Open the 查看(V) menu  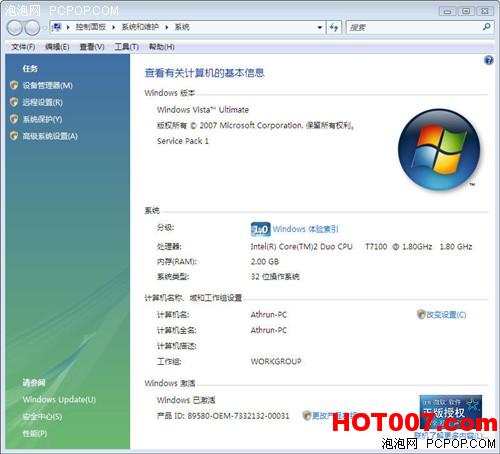(92, 47)
